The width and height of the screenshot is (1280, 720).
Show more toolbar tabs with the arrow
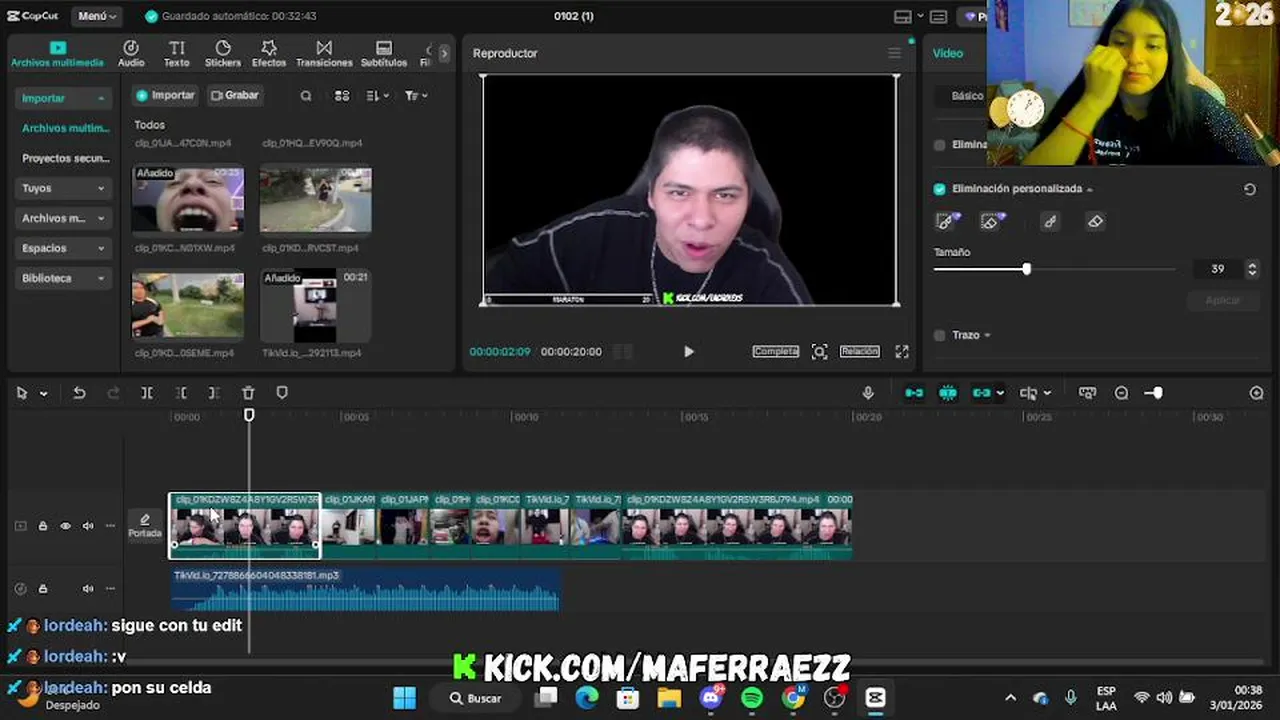(x=444, y=53)
